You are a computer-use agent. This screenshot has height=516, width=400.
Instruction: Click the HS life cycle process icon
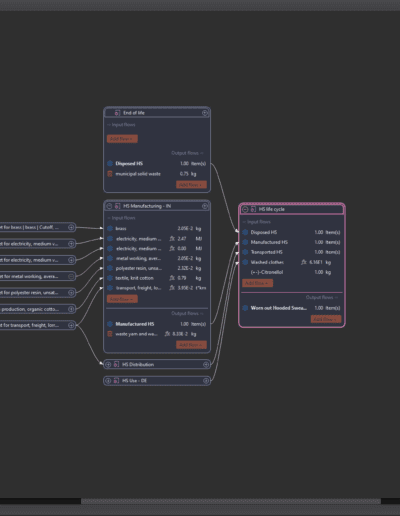click(253, 209)
